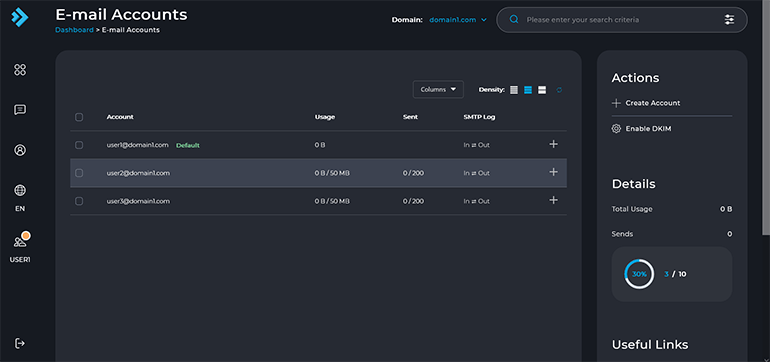
Task: Click the 30% usage progress ring
Action: (639, 274)
